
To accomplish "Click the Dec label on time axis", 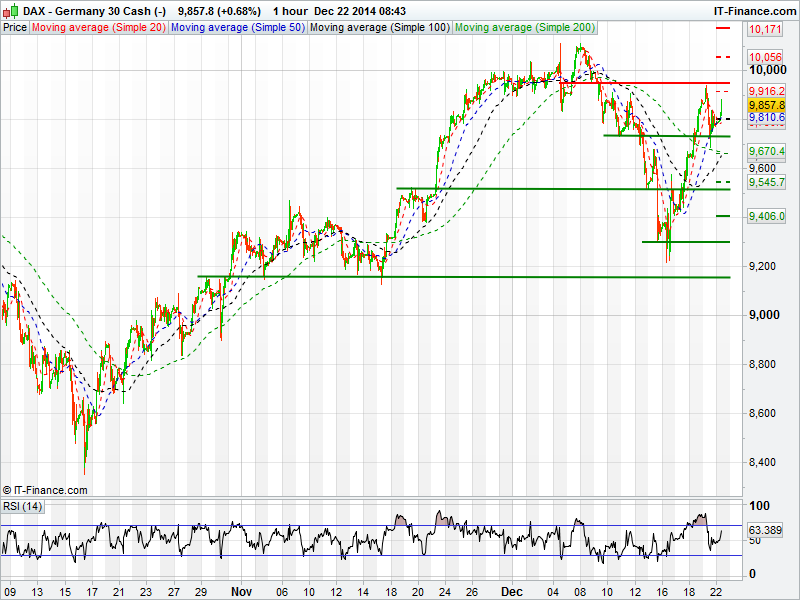I will tap(512, 591).
